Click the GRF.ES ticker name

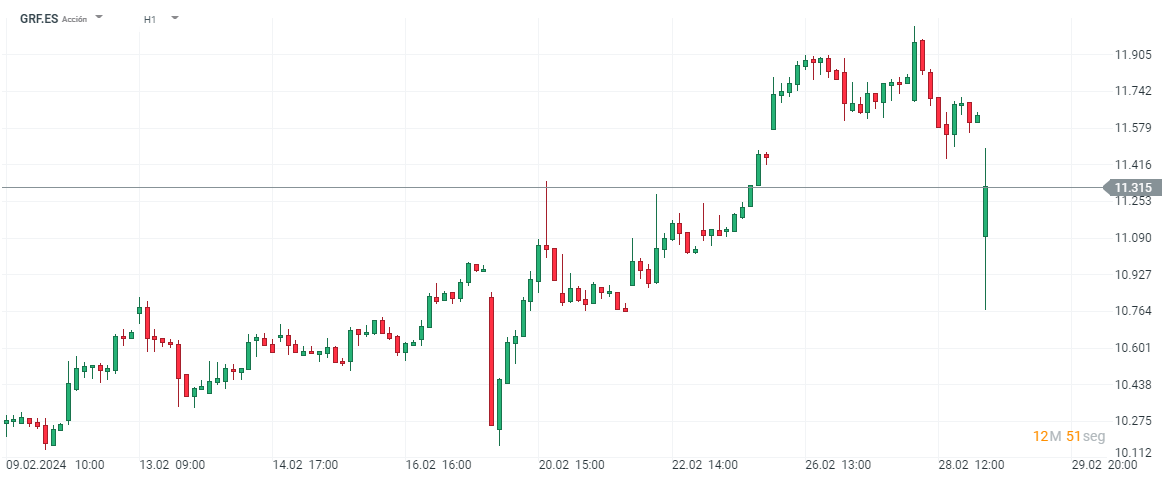tap(38, 19)
